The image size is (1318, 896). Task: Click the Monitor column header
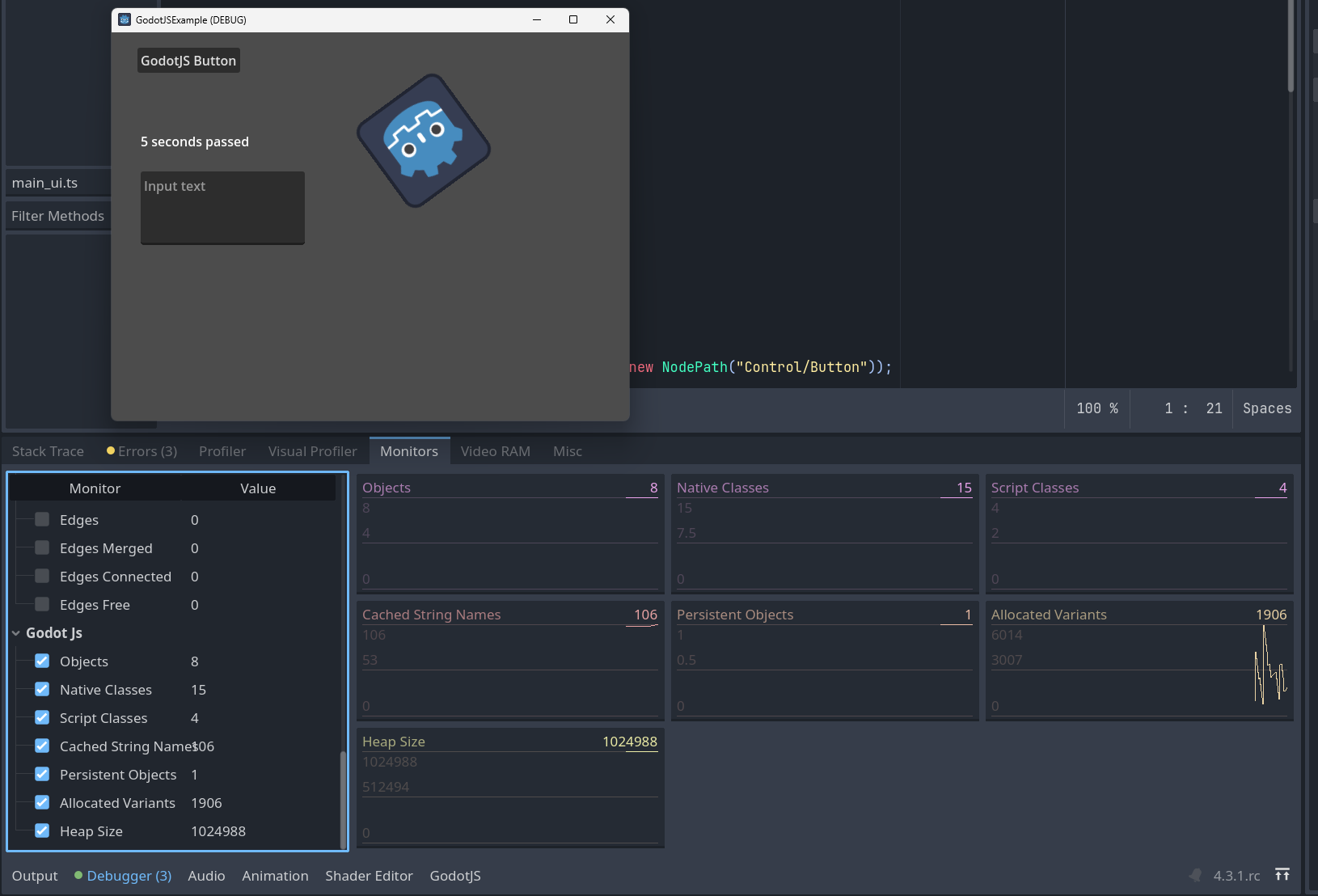point(95,488)
